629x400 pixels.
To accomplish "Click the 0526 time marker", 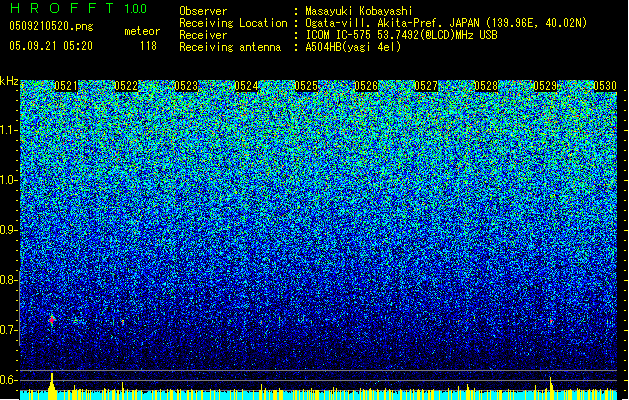I will click(x=366, y=86).
